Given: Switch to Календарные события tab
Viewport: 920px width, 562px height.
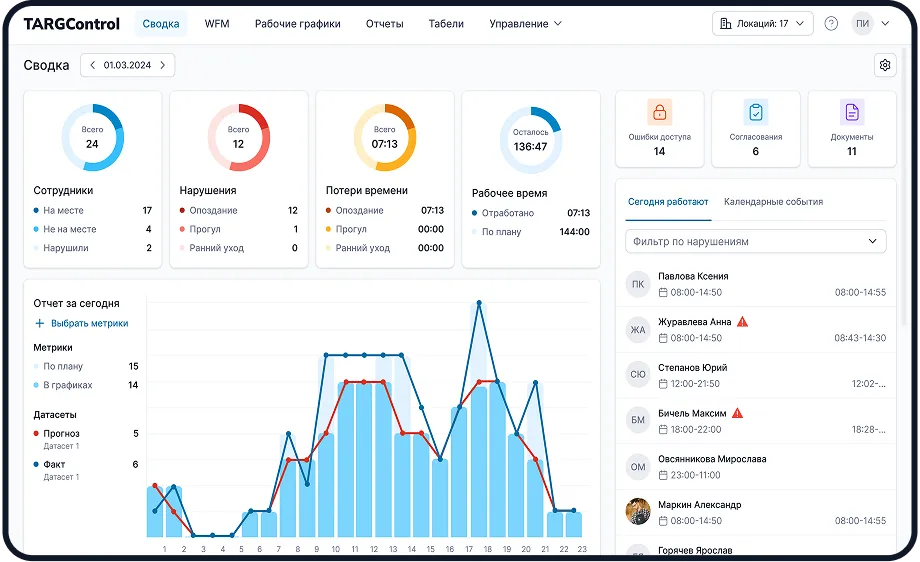Looking at the screenshot, I should [x=773, y=202].
